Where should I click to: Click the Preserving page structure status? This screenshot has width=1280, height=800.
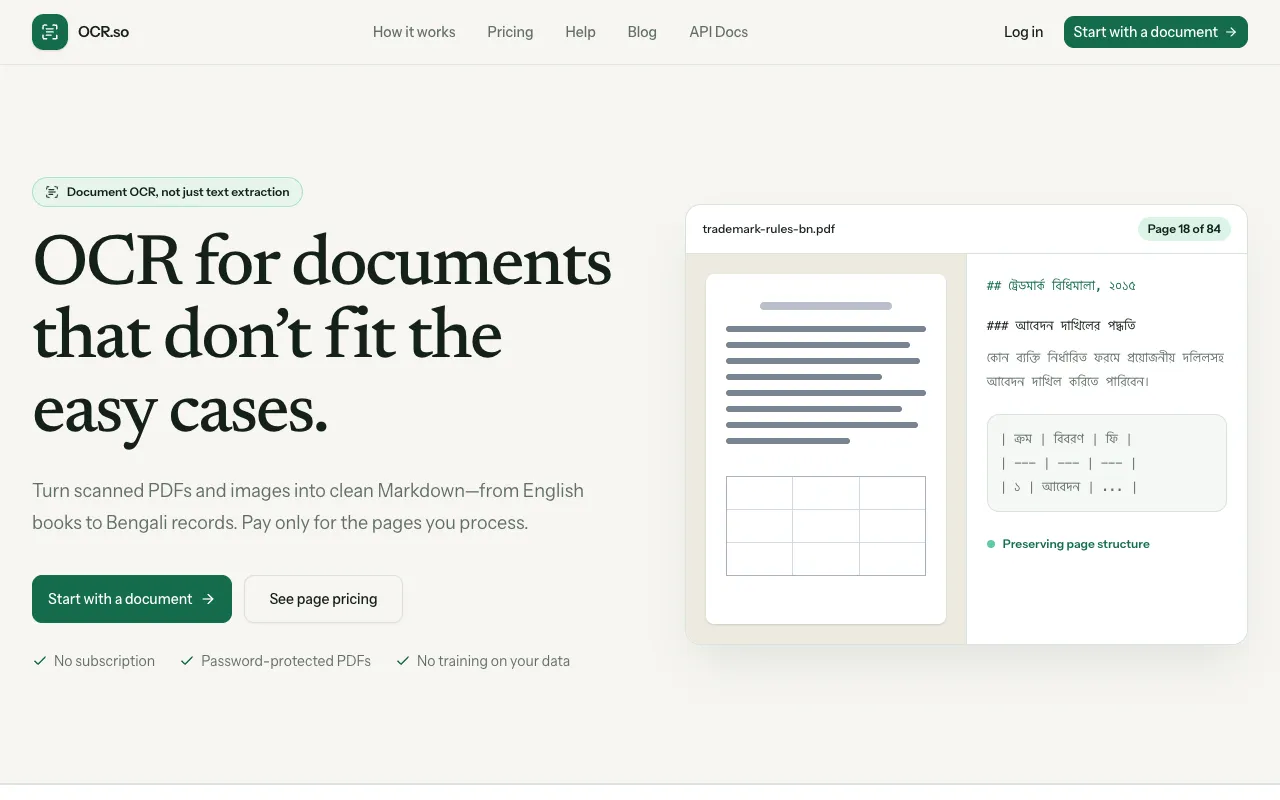coord(1068,544)
